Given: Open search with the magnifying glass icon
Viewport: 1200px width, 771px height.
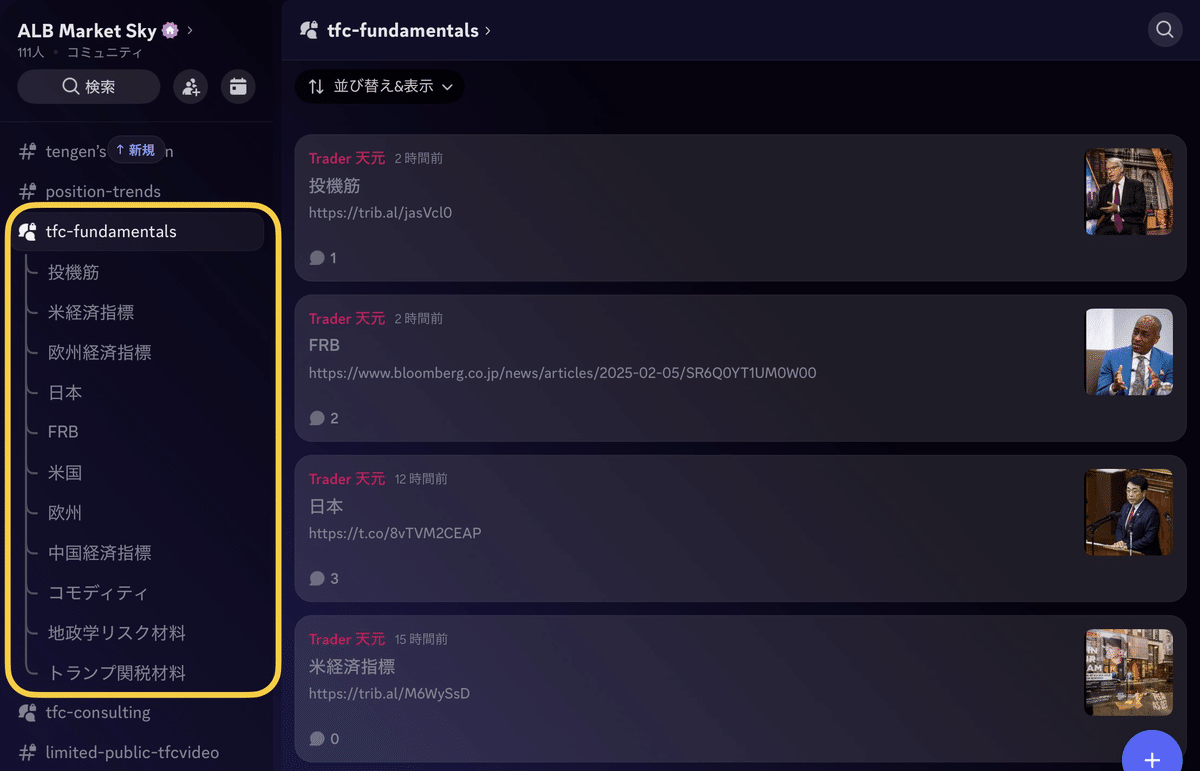Looking at the screenshot, I should 1164,30.
